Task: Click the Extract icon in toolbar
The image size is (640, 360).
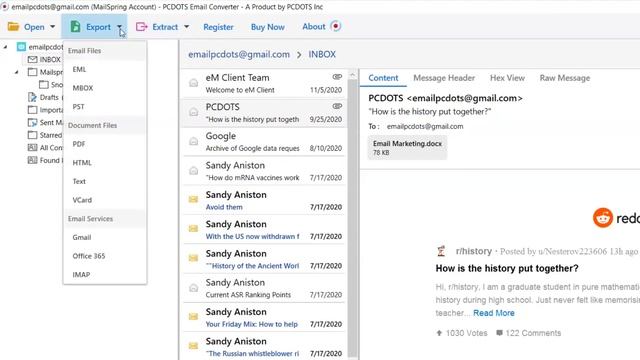Action: [x=142, y=27]
